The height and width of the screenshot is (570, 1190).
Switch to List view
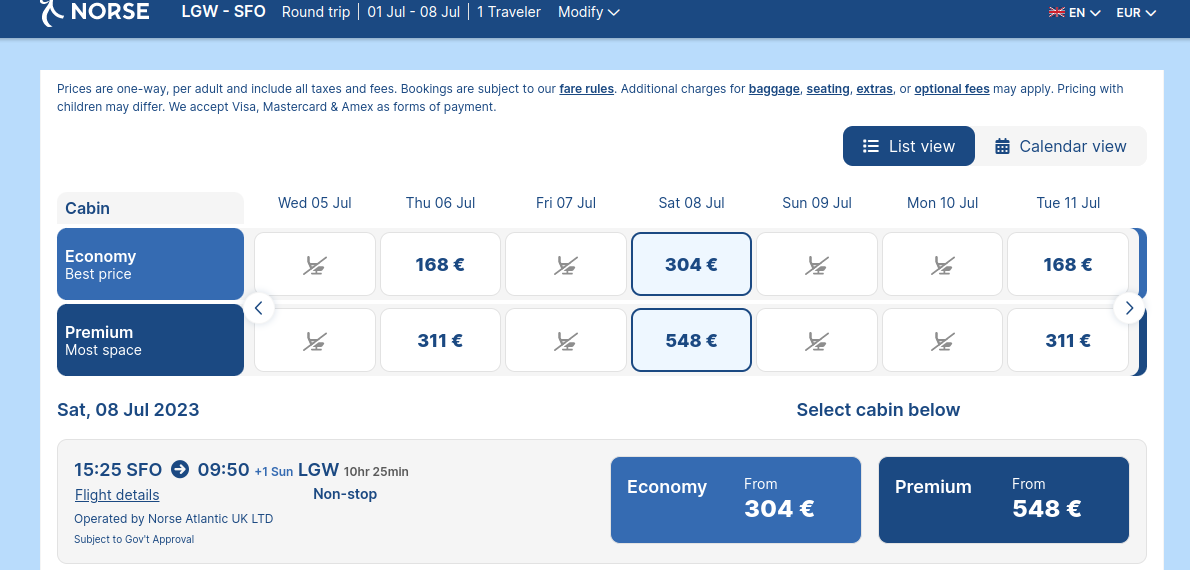coord(909,146)
